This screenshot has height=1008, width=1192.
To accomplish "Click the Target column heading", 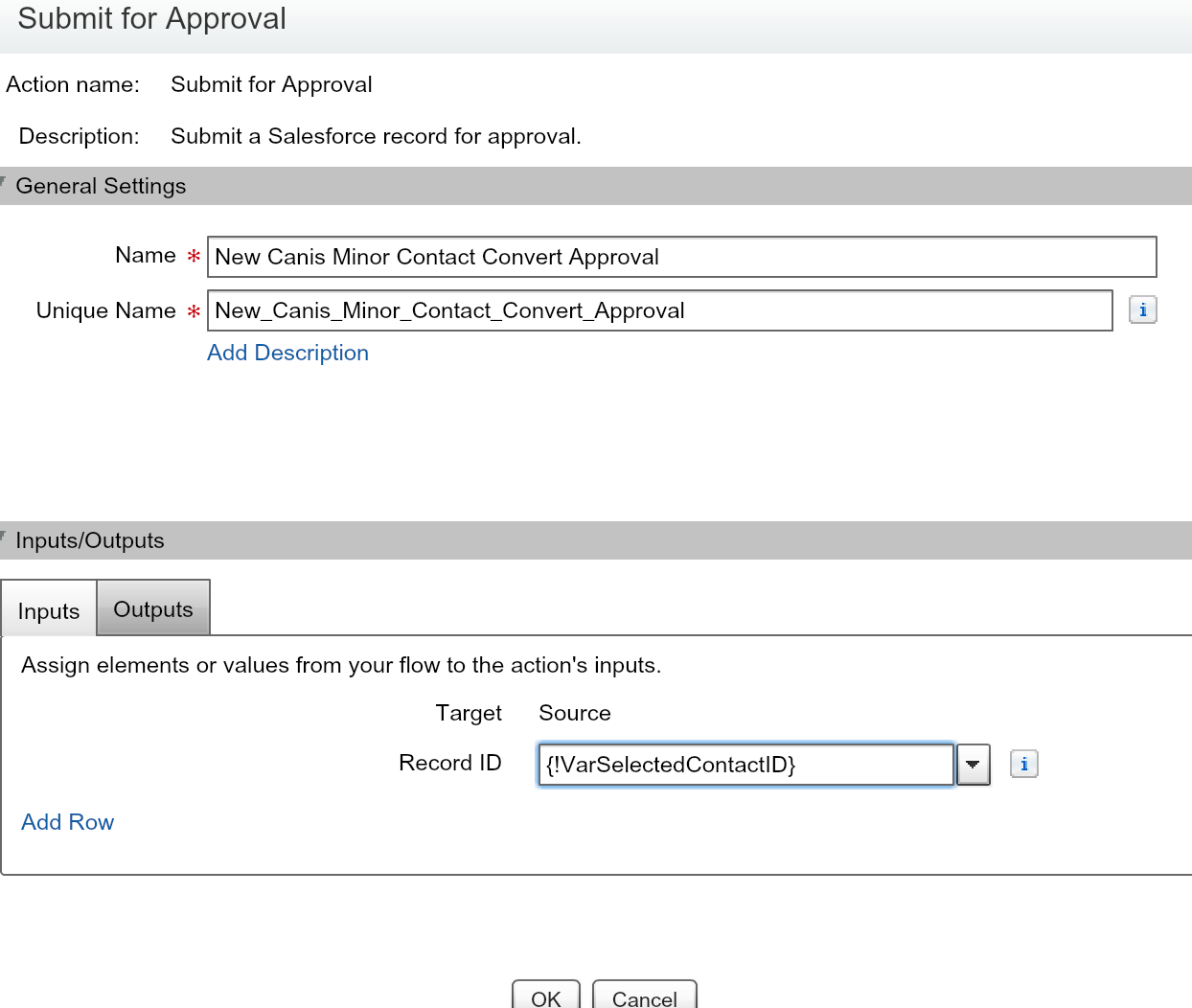I will [x=469, y=713].
